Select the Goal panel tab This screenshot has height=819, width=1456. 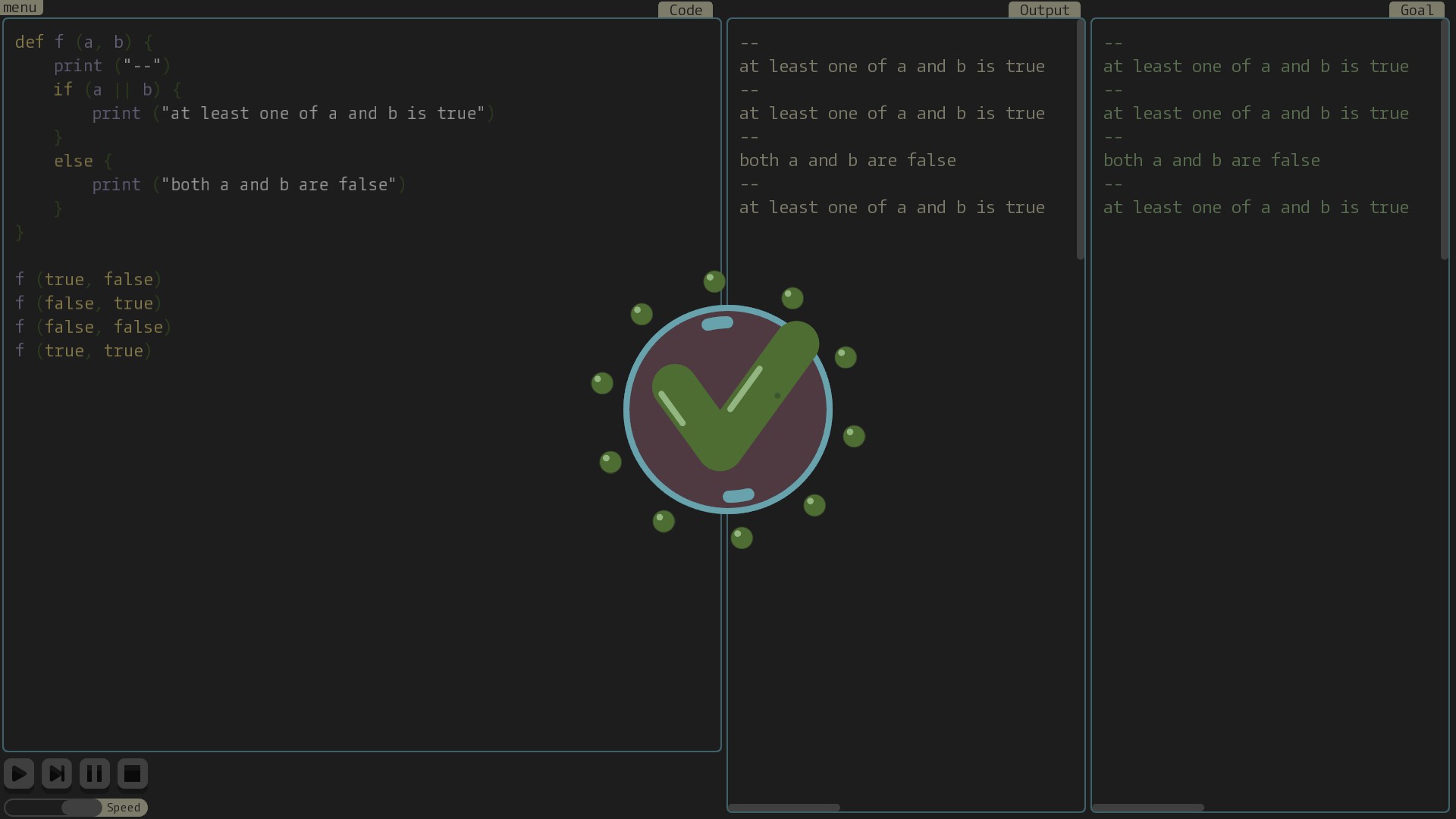click(x=1416, y=10)
